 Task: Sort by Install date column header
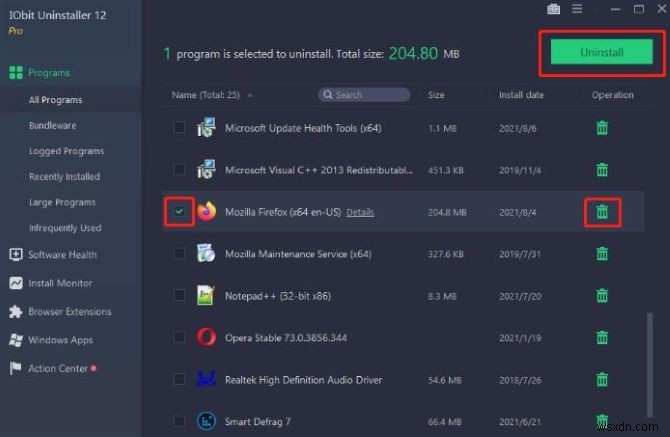pyautogui.click(x=521, y=95)
